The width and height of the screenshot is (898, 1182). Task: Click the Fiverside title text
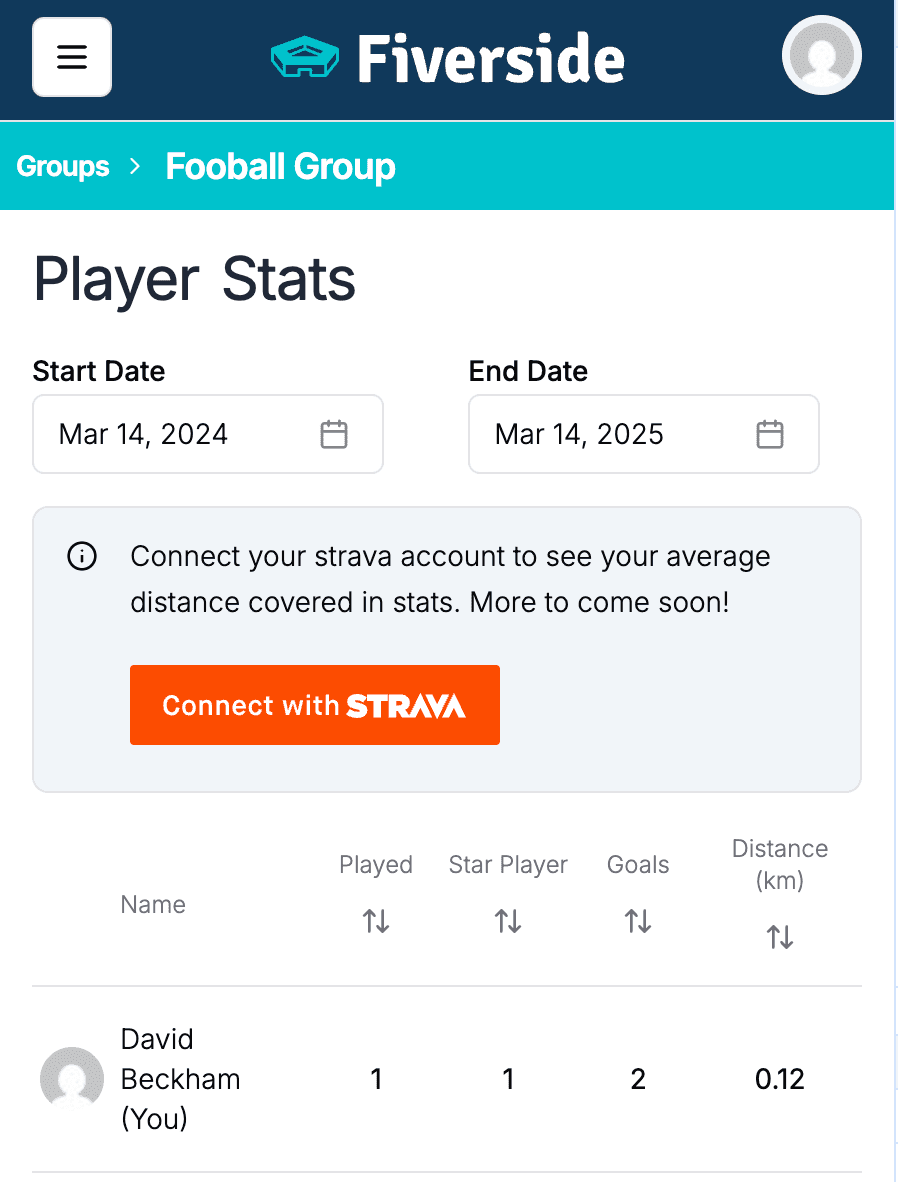point(491,59)
